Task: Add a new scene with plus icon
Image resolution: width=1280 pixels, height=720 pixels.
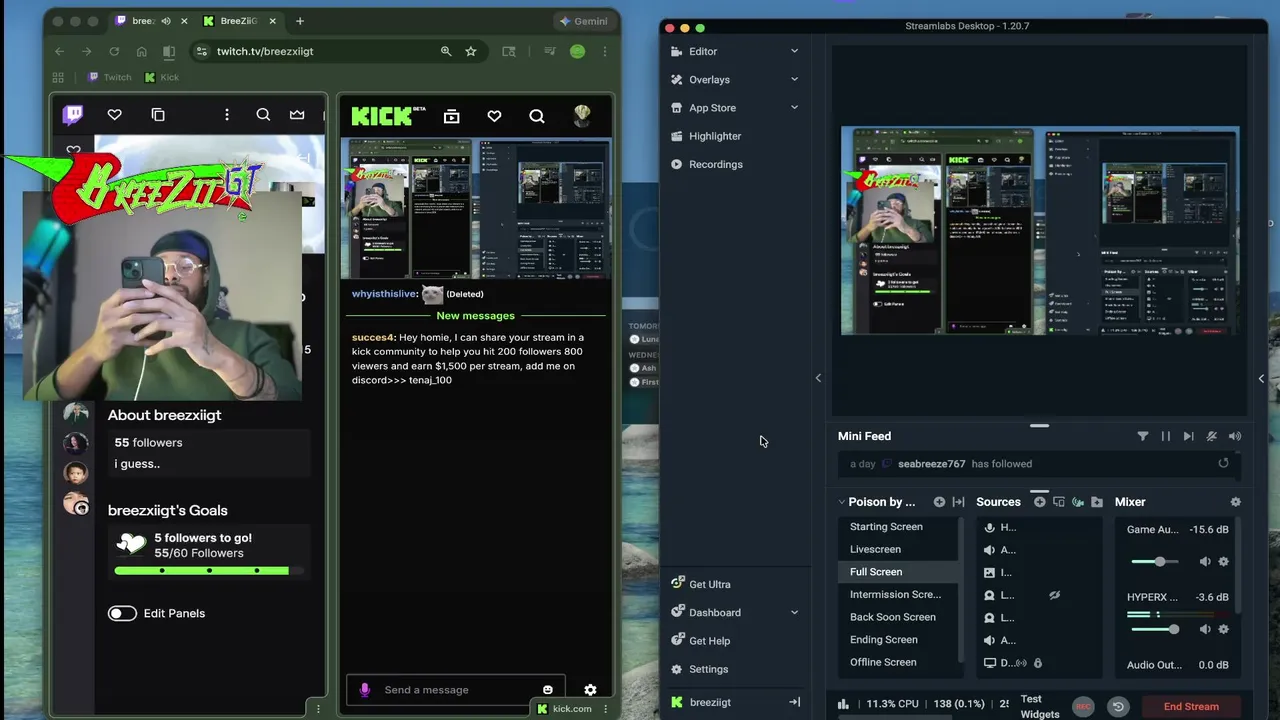Action: click(939, 502)
